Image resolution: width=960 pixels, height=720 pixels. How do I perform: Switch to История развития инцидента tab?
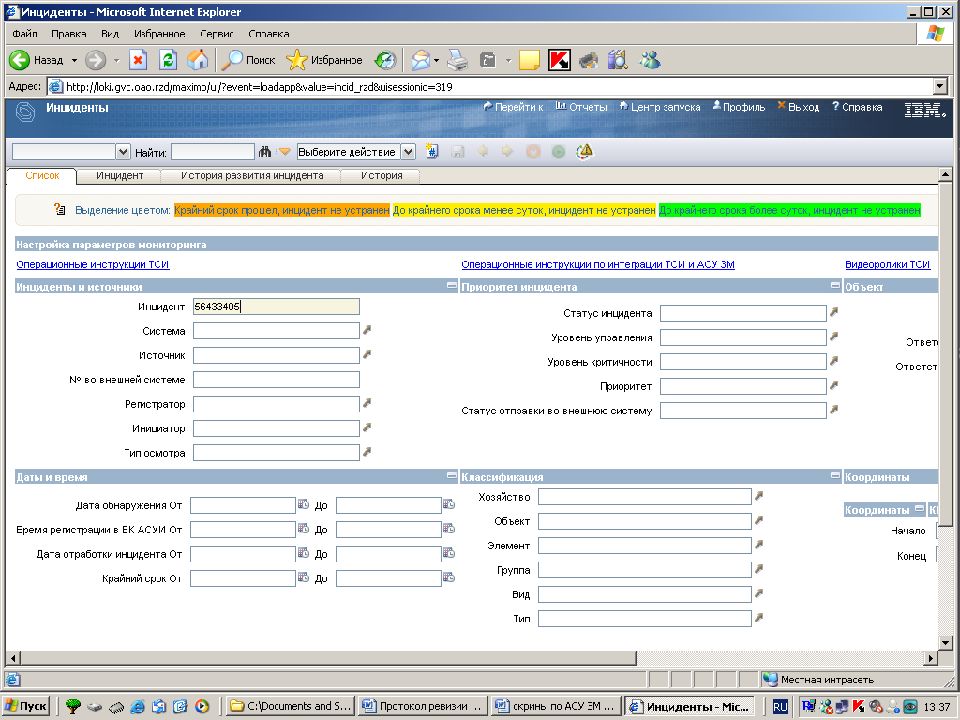252,176
